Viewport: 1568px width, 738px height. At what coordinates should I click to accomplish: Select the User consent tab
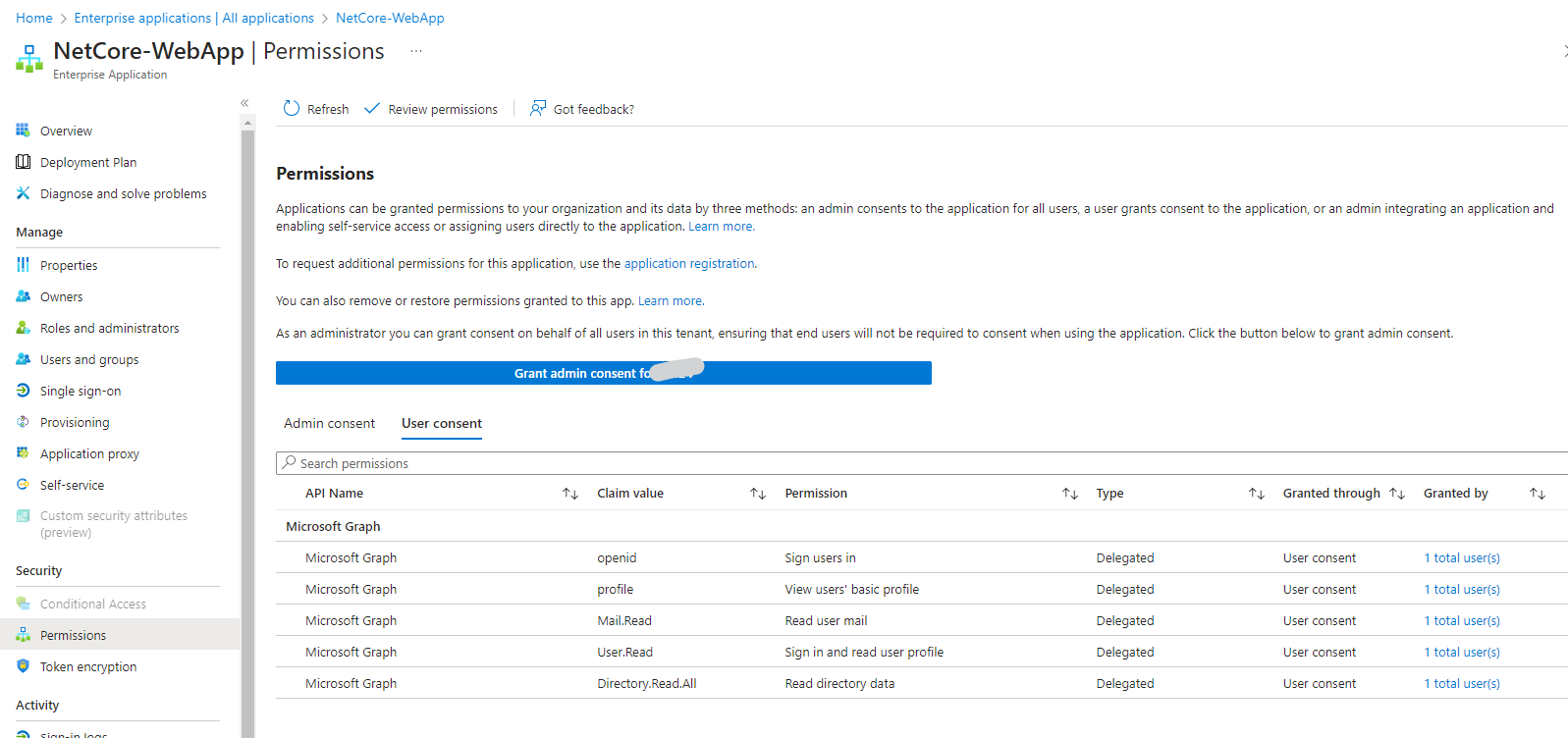pos(442,424)
